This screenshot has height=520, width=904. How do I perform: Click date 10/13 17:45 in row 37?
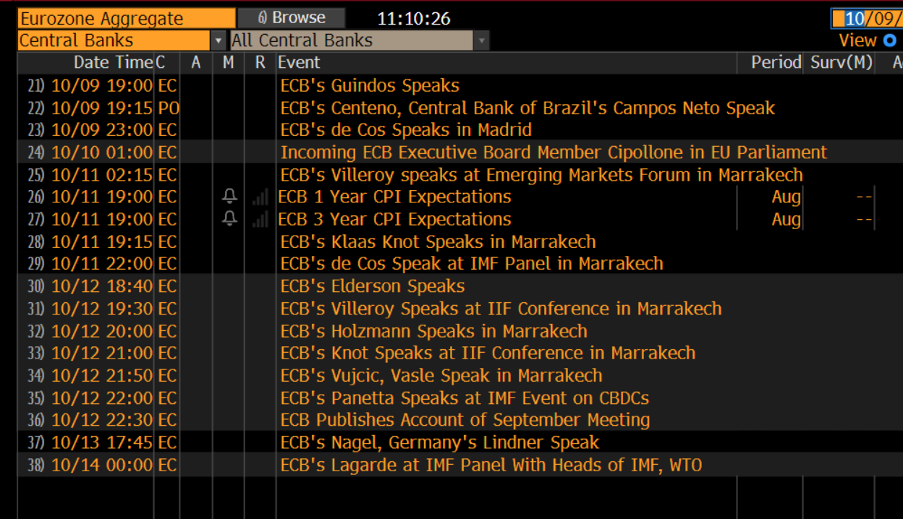(102, 443)
